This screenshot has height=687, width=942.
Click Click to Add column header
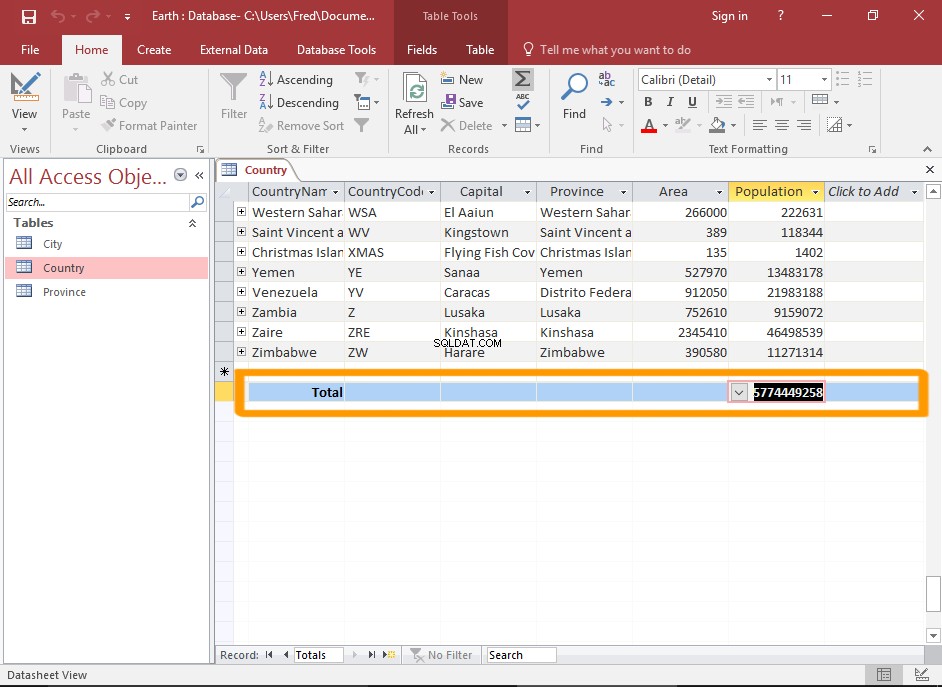coord(863,192)
